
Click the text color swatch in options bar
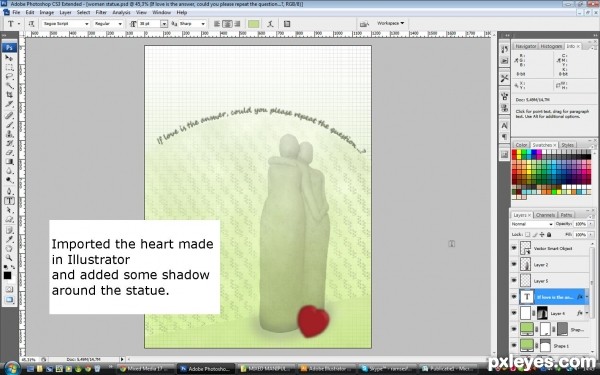pyautogui.click(x=253, y=24)
